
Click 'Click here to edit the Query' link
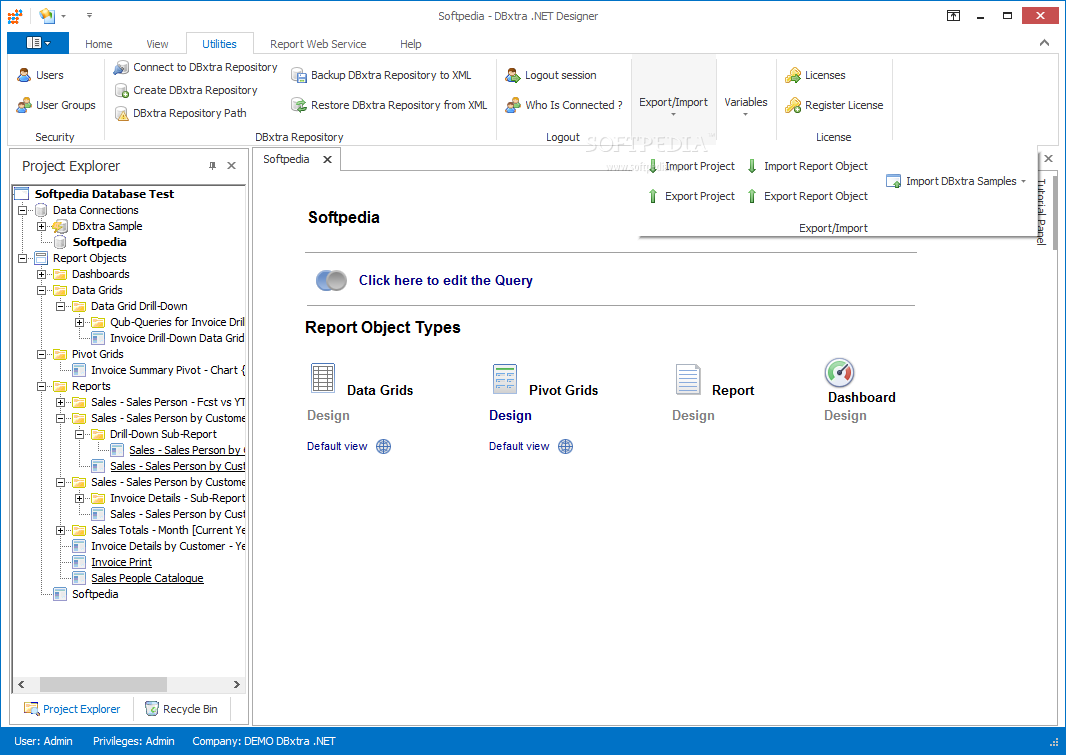coord(445,280)
